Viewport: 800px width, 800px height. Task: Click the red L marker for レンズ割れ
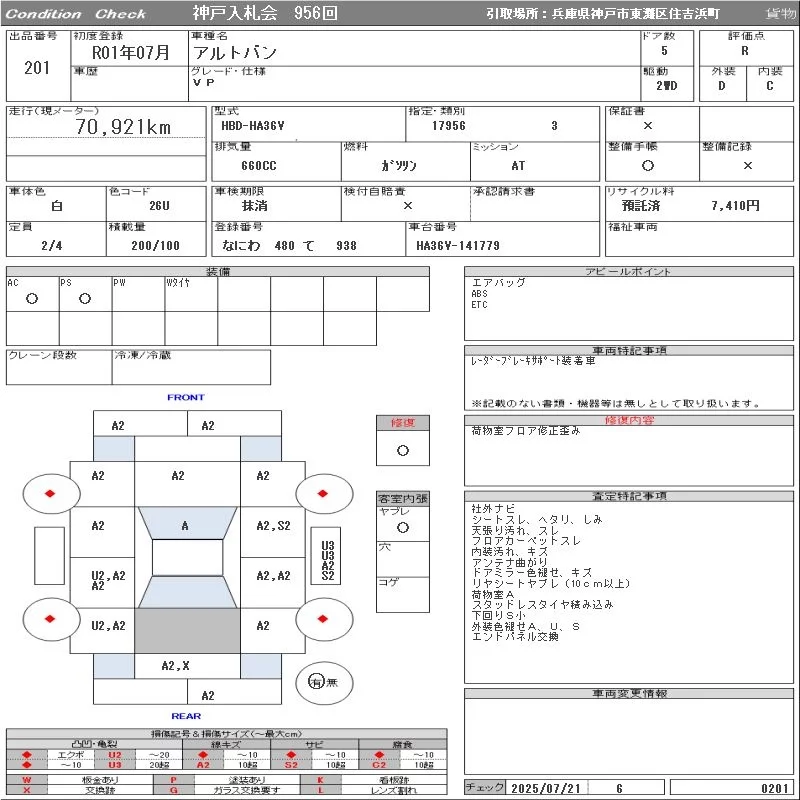pos(320,790)
